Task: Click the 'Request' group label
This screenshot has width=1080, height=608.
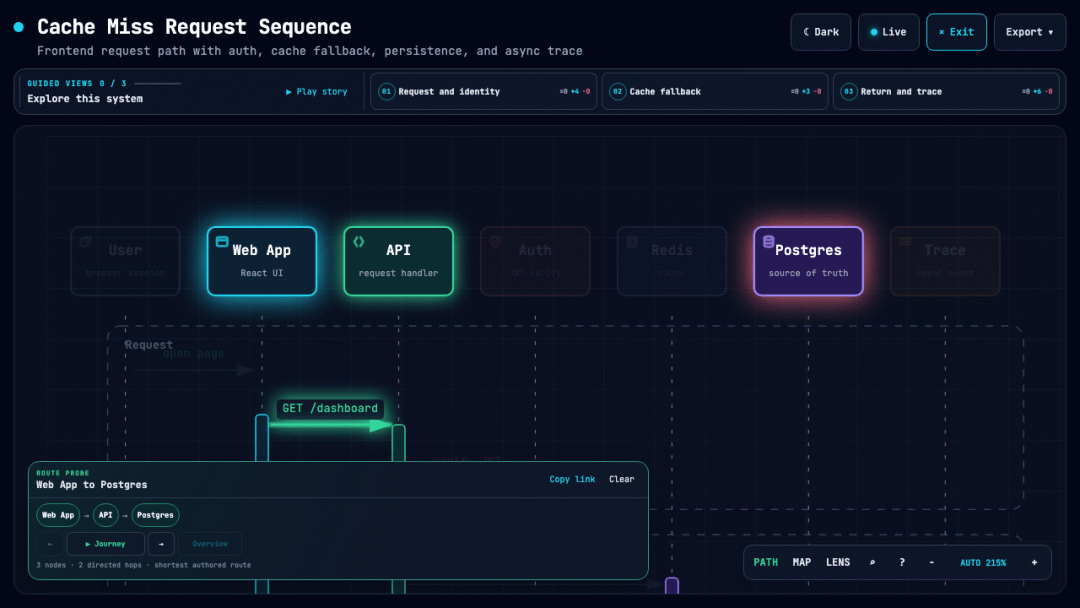Action: pos(148,344)
